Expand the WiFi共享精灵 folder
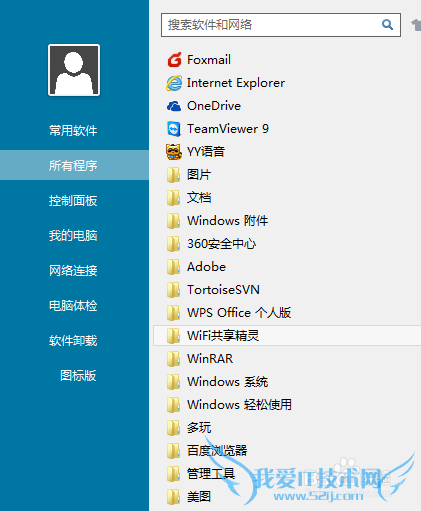 [223, 336]
